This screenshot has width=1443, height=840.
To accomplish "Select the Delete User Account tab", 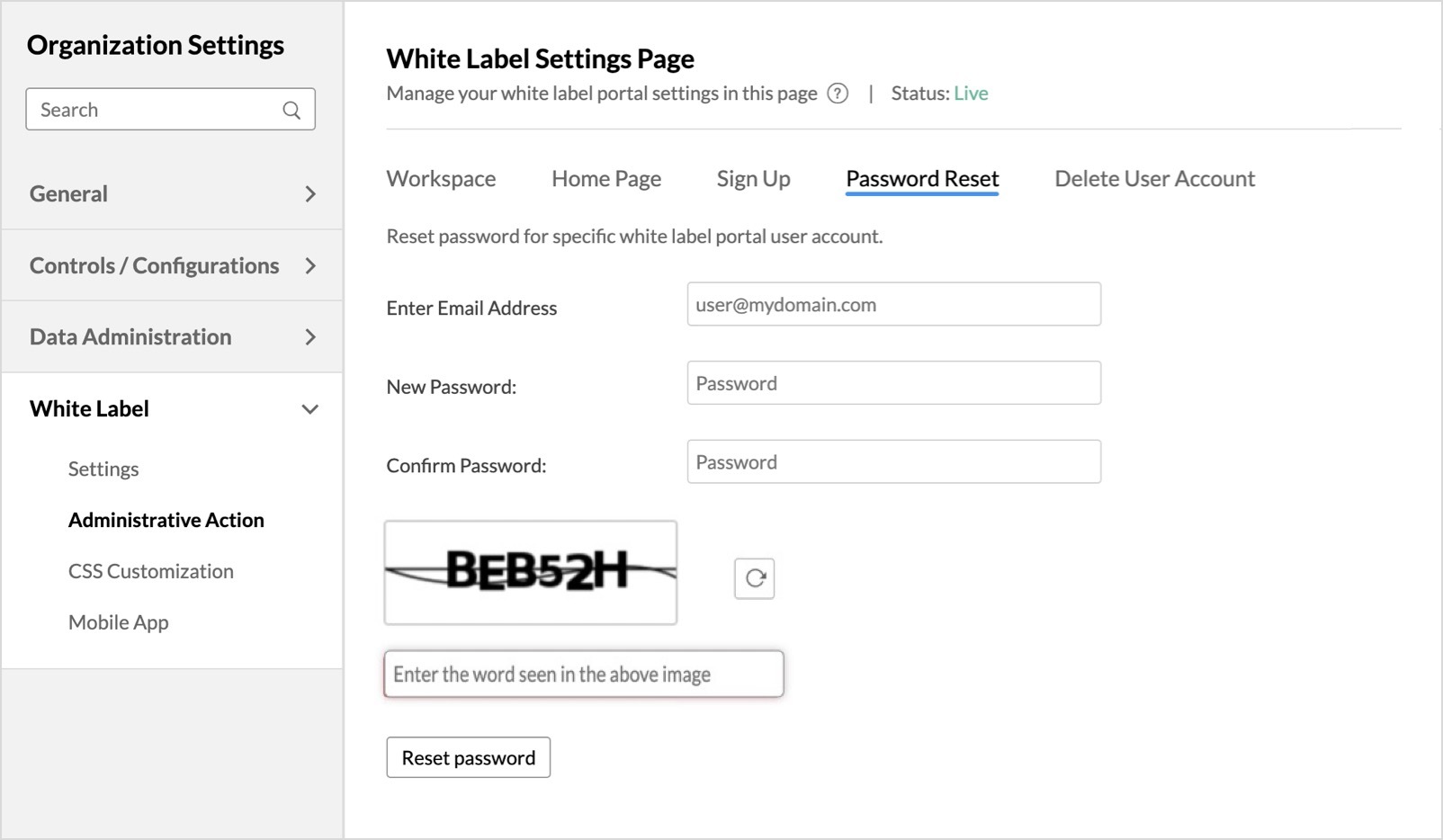I will pyautogui.click(x=1154, y=179).
